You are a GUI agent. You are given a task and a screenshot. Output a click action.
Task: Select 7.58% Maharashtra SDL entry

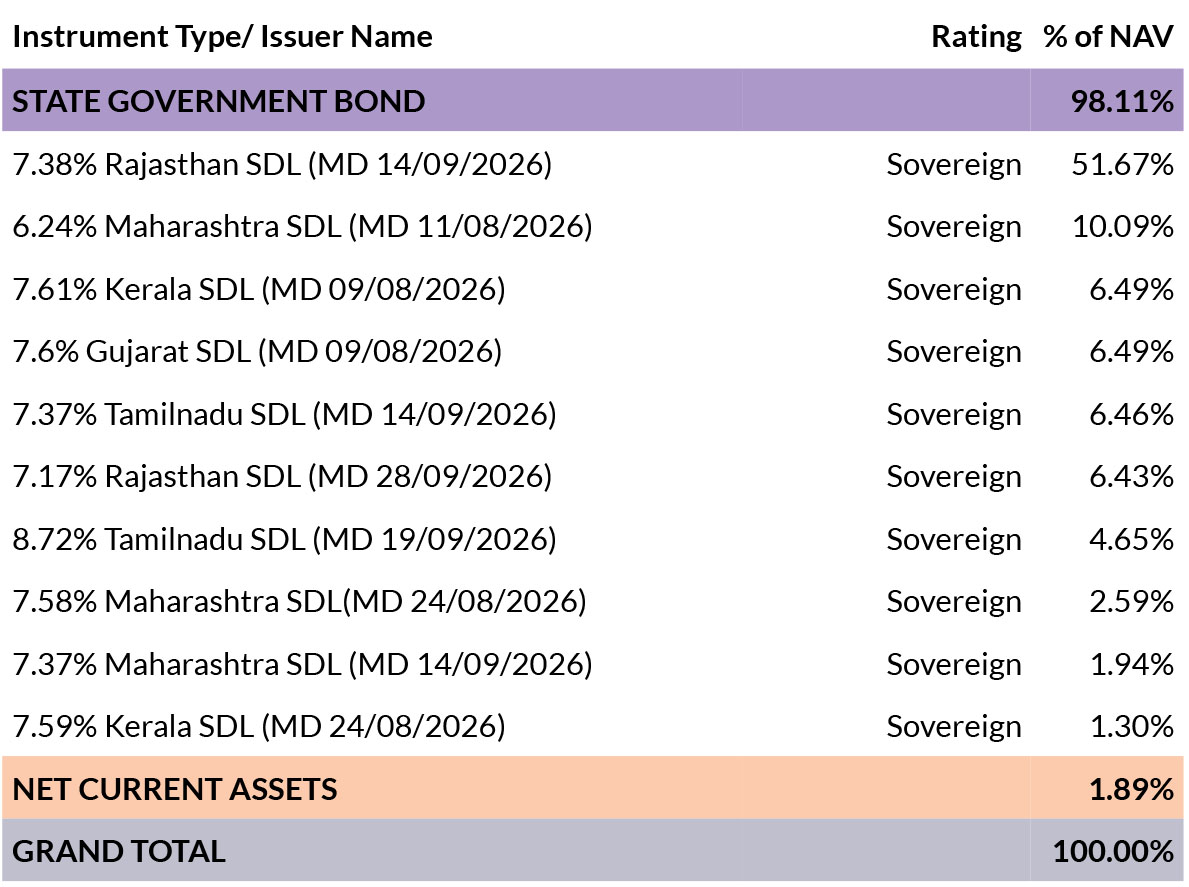pos(300,602)
